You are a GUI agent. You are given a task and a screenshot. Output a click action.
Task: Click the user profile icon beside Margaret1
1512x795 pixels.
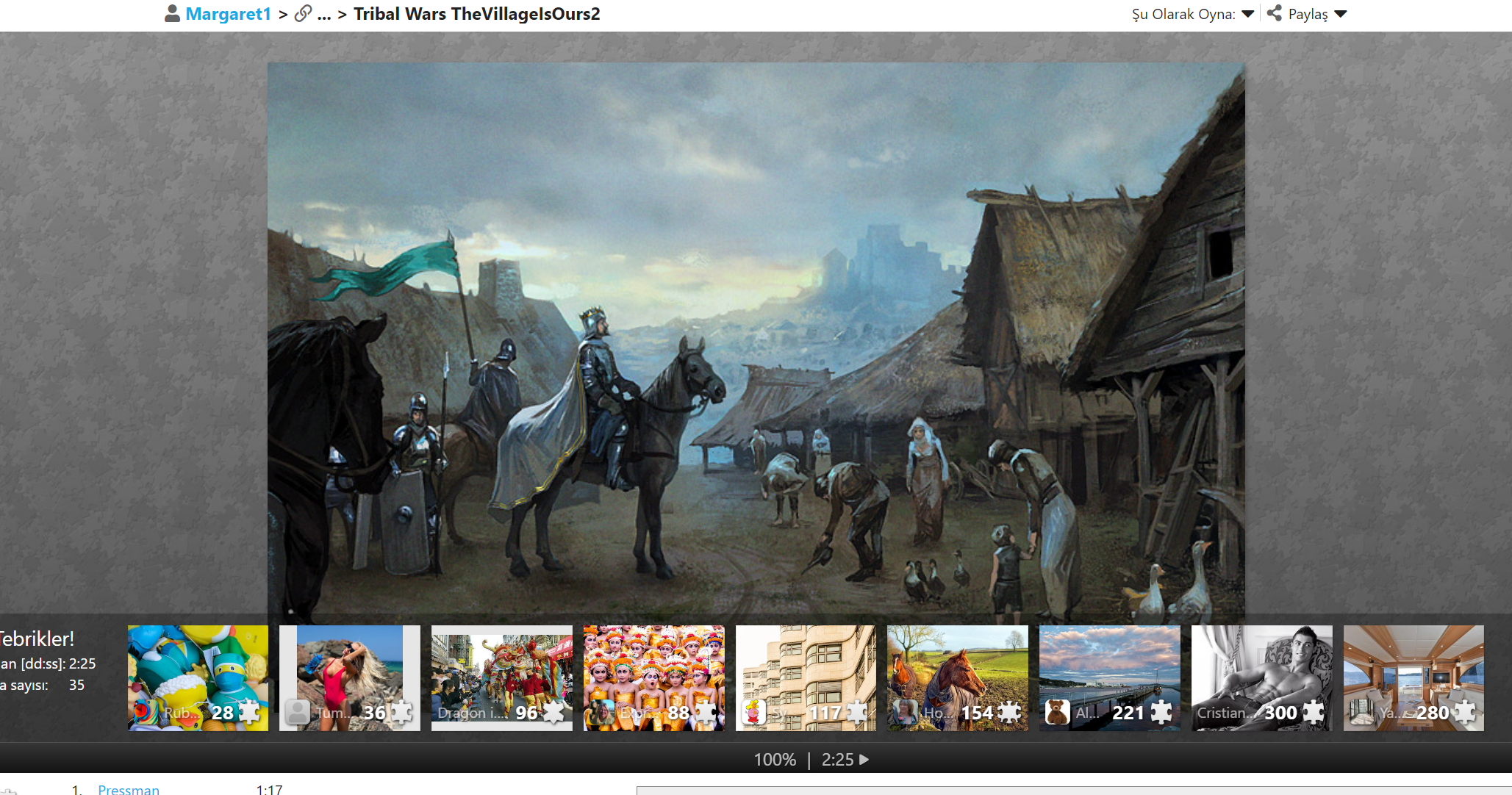[x=172, y=14]
